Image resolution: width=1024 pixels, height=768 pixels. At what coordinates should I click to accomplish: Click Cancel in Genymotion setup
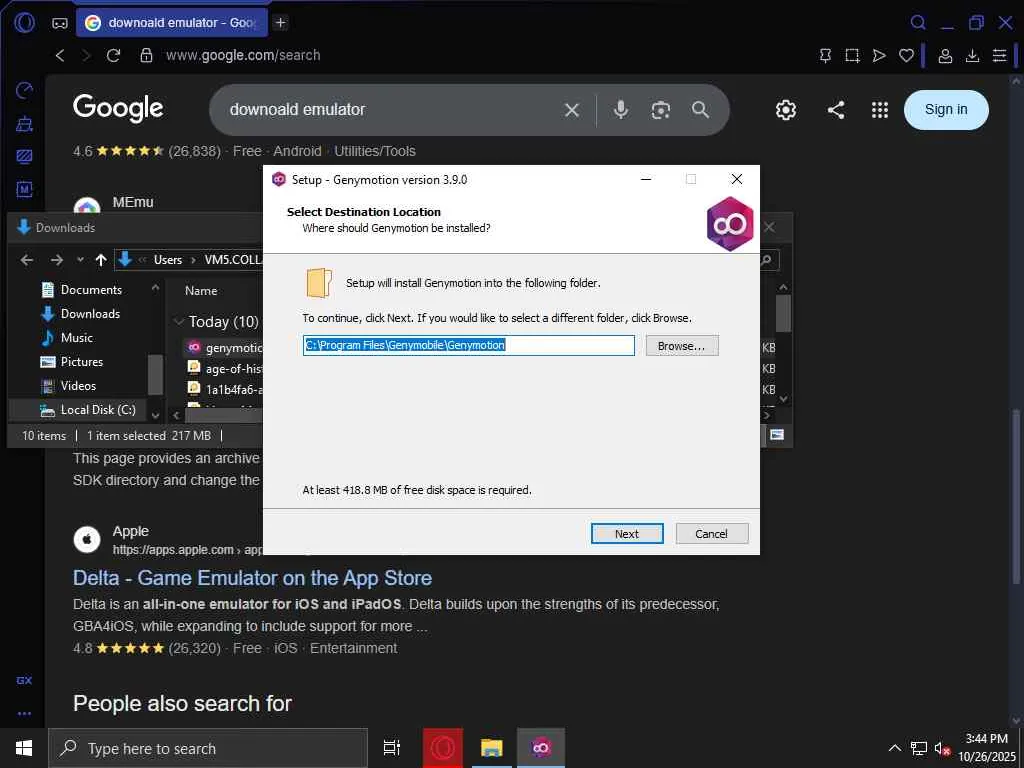711,534
